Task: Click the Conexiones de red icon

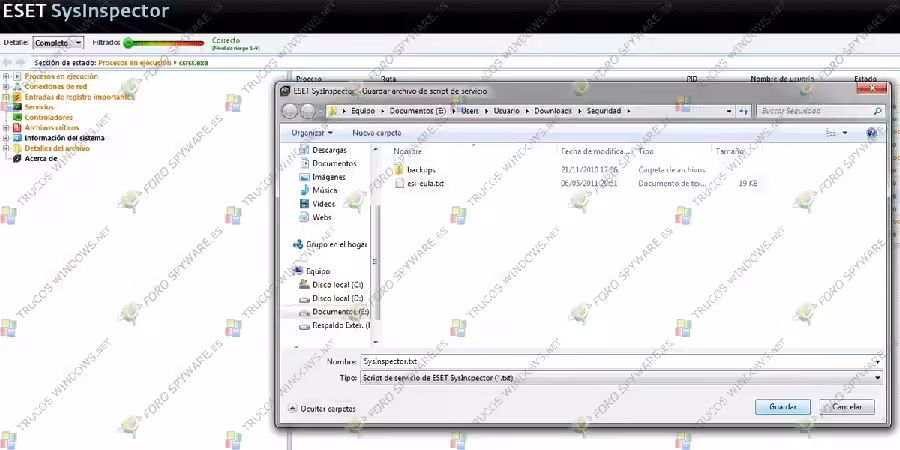Action: (x=17, y=87)
